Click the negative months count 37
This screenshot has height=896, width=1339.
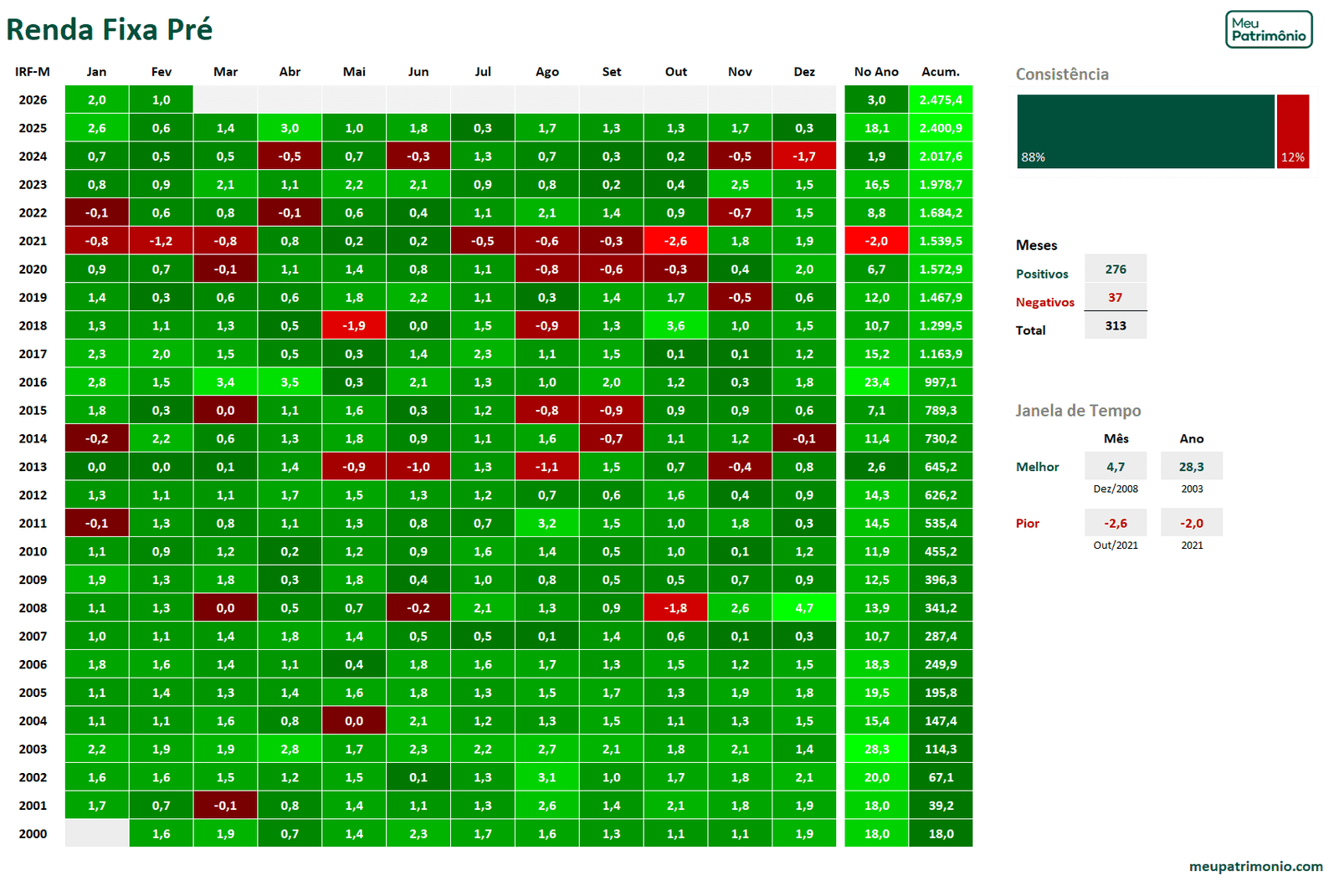point(1115,298)
